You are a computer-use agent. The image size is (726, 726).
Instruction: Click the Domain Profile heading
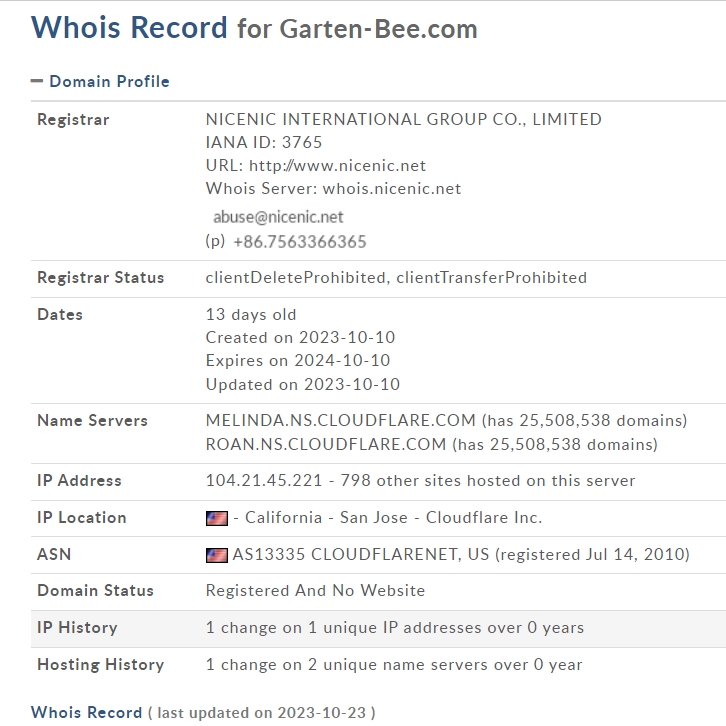coord(109,81)
